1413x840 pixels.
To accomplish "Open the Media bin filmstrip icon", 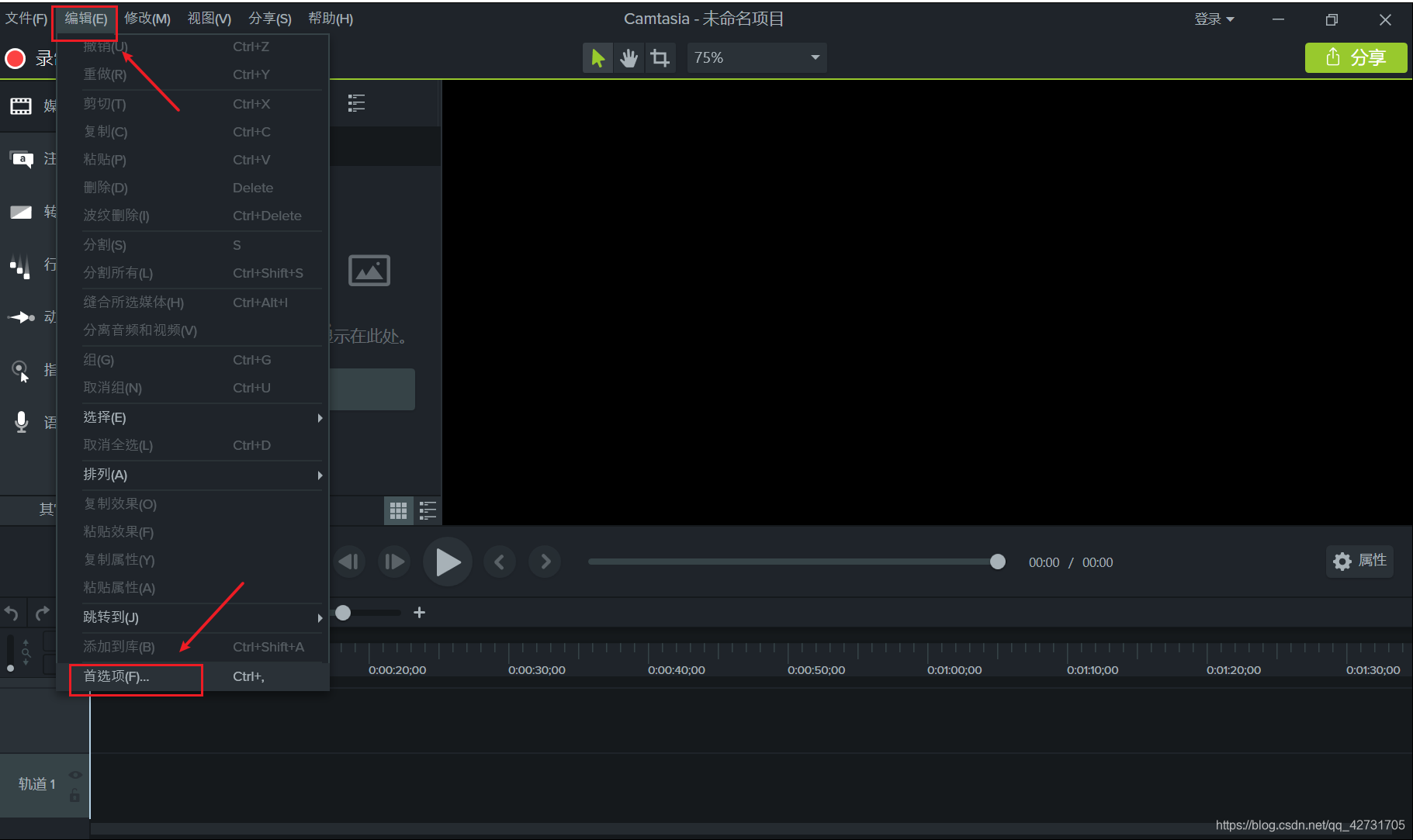I will pos(21,106).
